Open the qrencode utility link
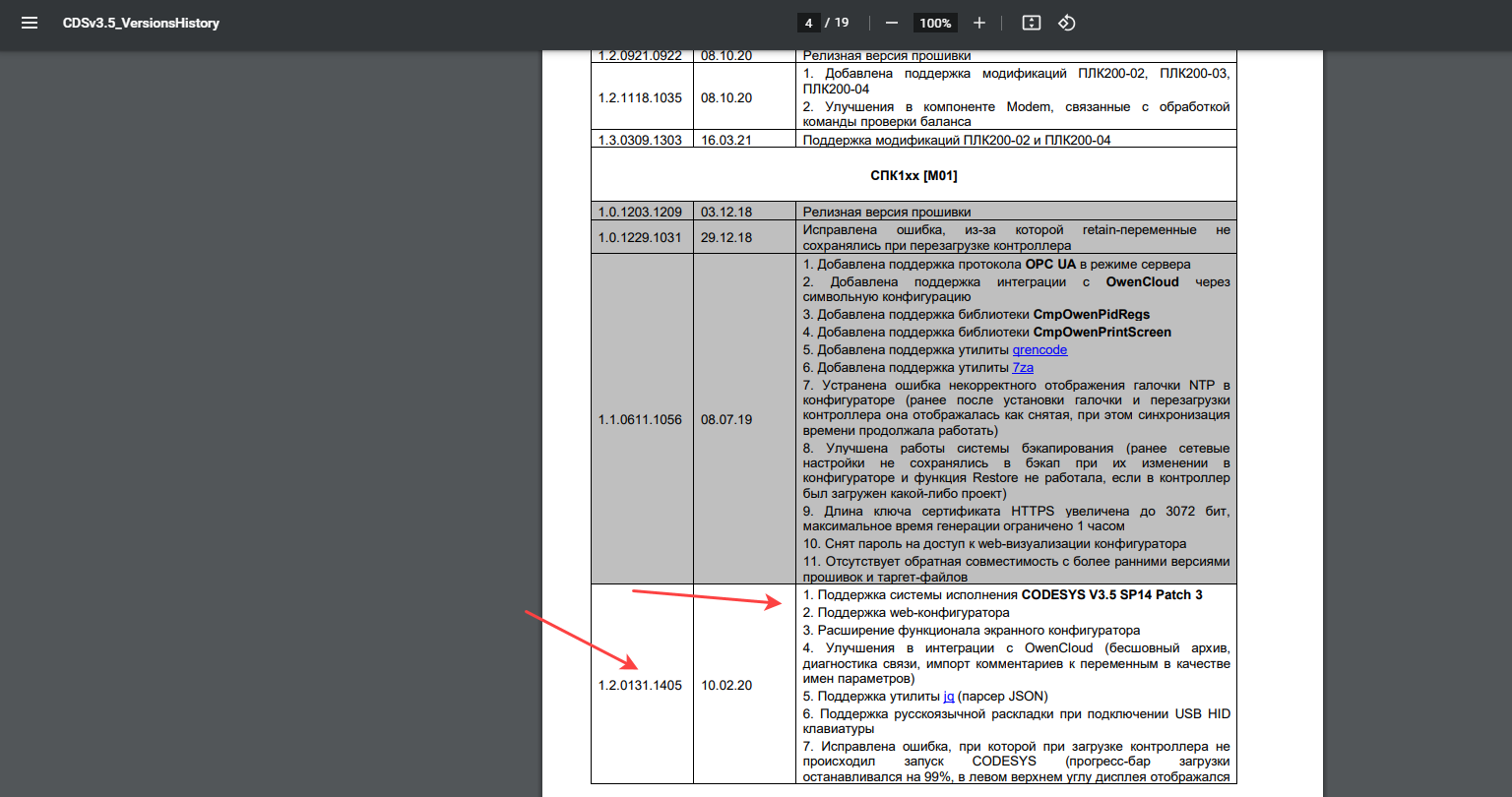1512x797 pixels. 1039,350
